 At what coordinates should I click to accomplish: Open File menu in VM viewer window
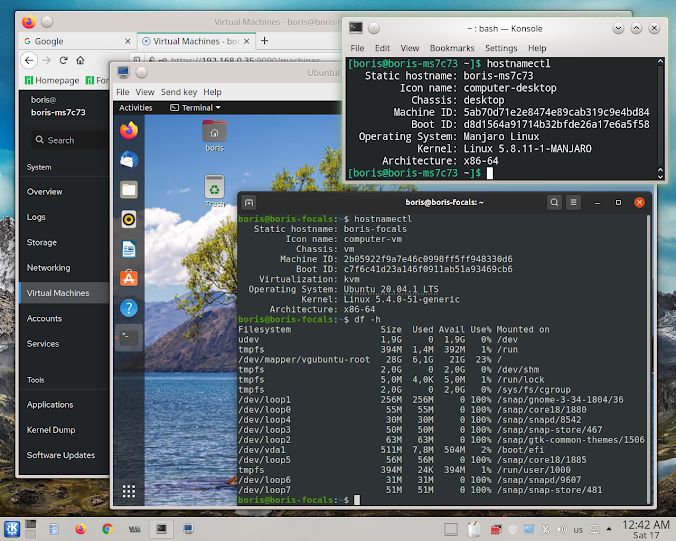pos(122,92)
